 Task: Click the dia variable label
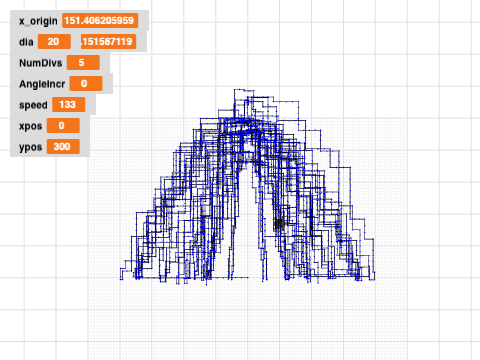point(26,42)
